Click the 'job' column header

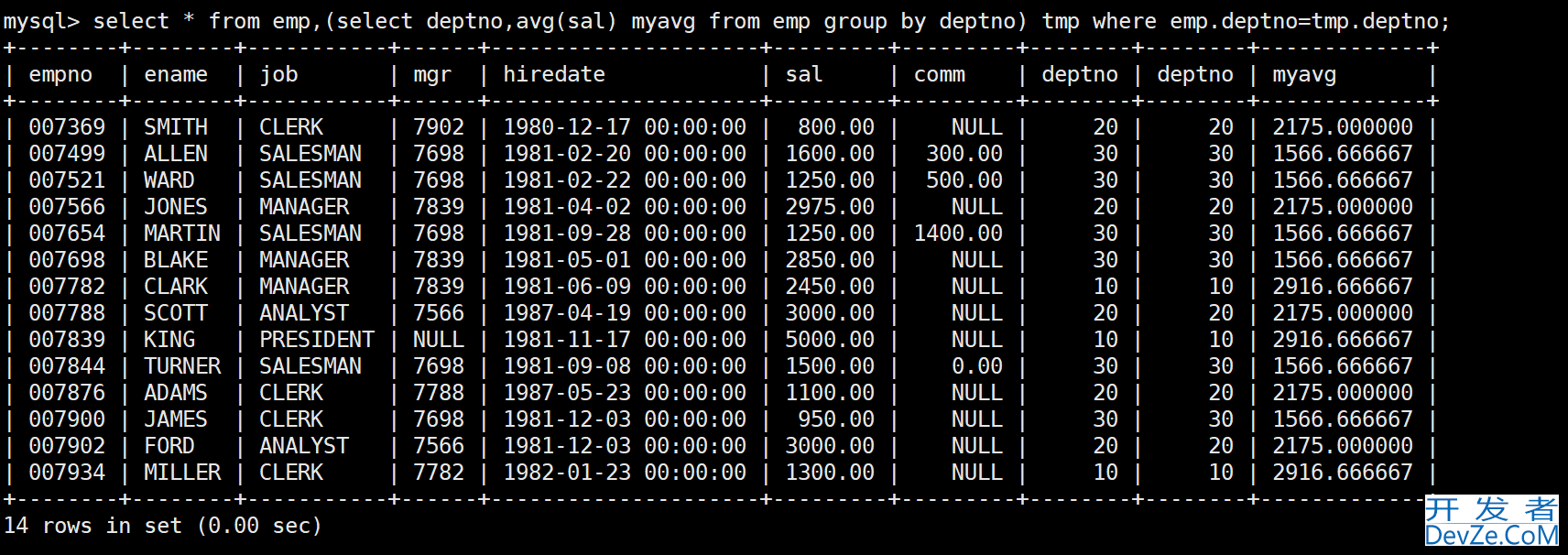tap(278, 74)
